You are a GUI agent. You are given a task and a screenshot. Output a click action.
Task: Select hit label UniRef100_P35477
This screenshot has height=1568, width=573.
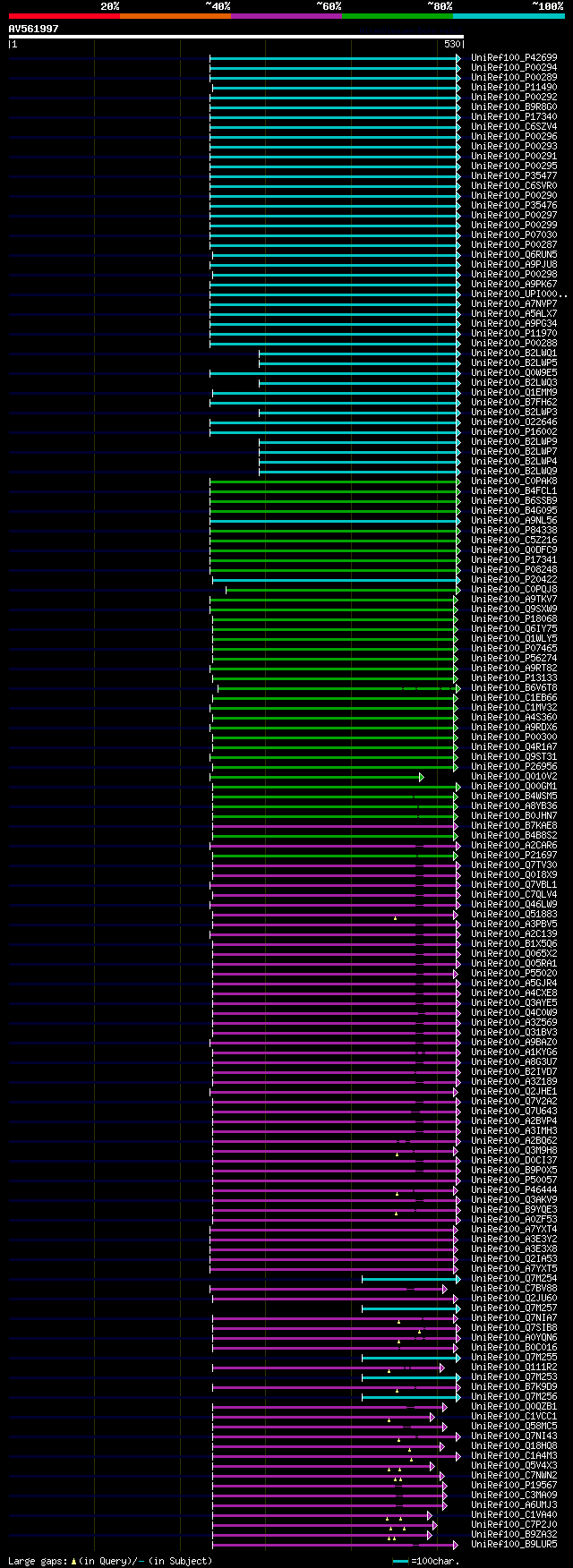coord(514,176)
